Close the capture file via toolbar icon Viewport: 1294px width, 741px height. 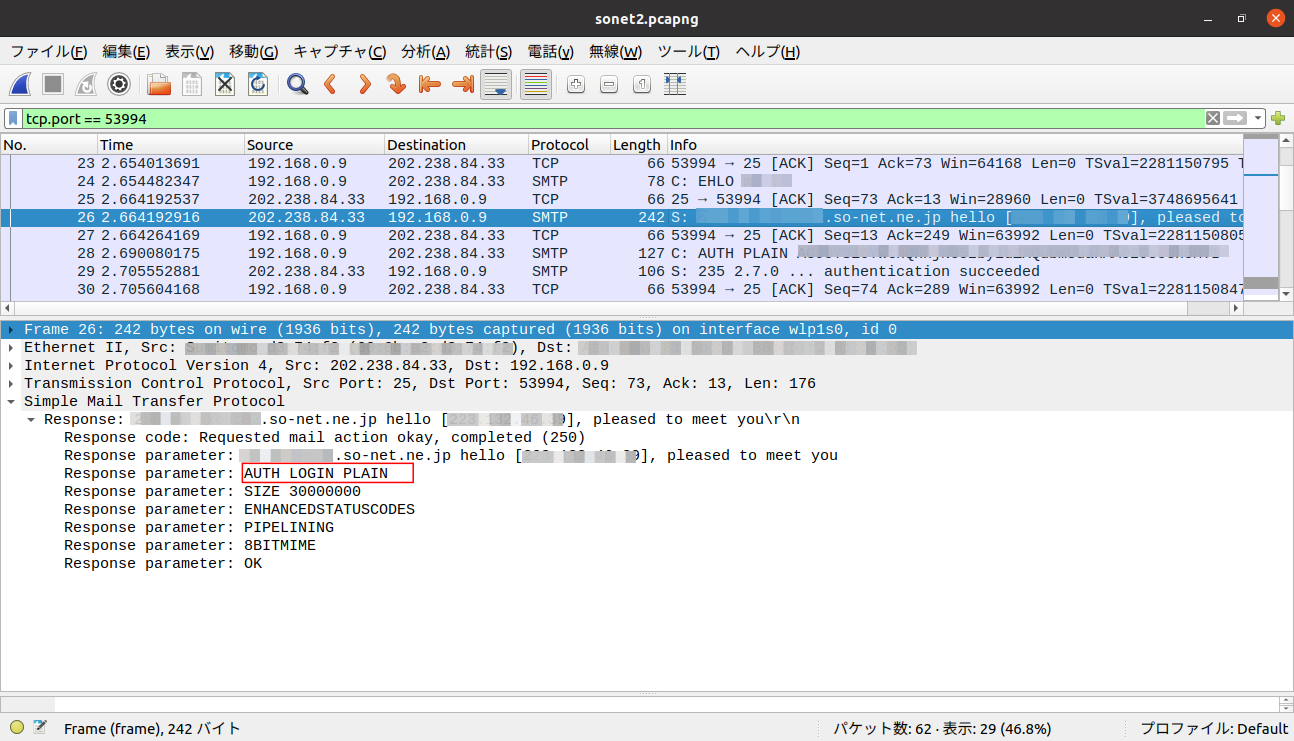pos(225,85)
